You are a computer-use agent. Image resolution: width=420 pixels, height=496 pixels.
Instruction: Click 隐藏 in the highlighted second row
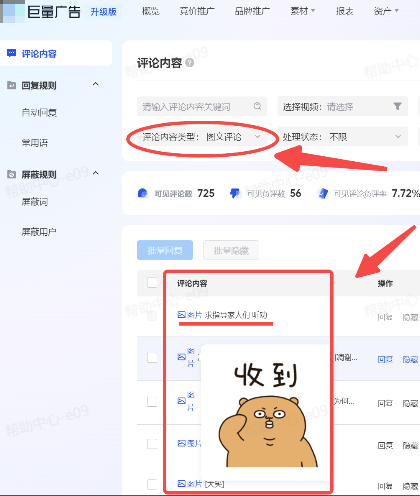click(x=410, y=359)
